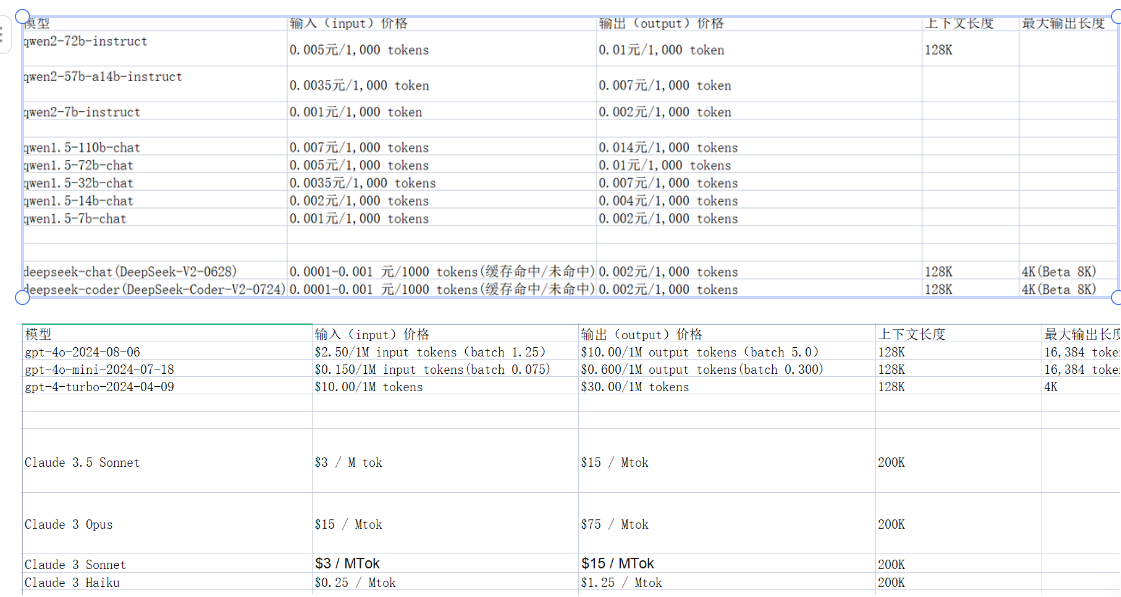Click the '0.007元/1,000 tokens' input price of qwen1.5-110b-chat
This screenshot has width=1121, height=597.
360,147
